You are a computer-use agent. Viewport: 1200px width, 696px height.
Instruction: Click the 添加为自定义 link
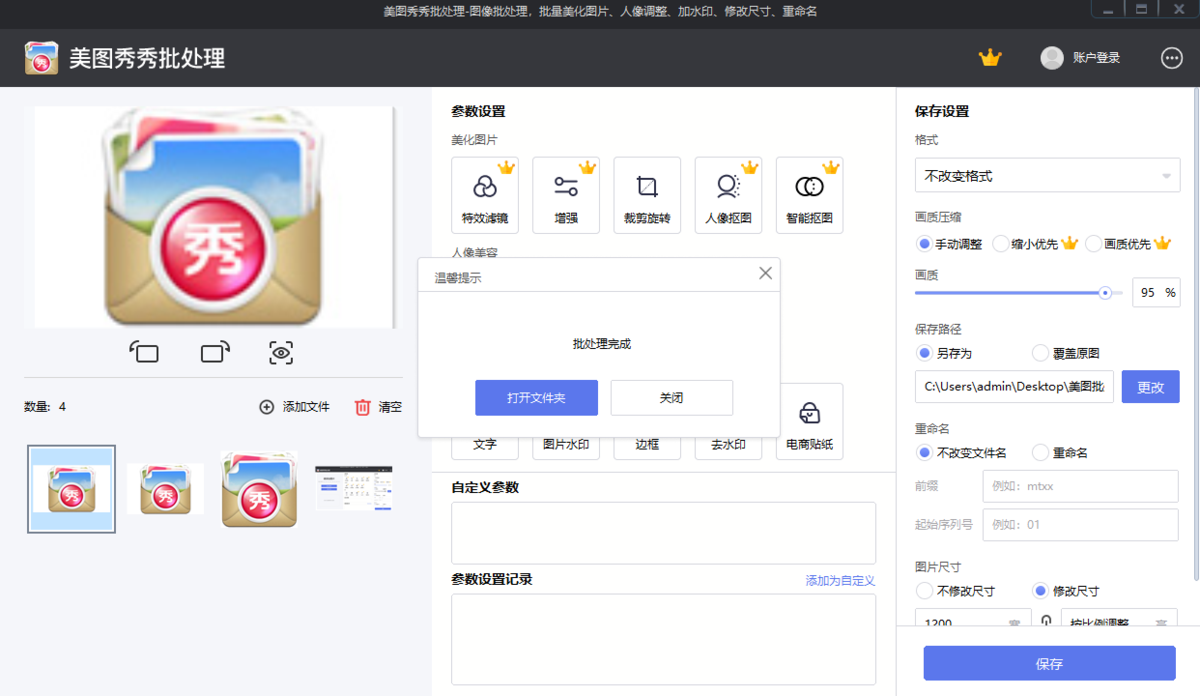pos(840,580)
